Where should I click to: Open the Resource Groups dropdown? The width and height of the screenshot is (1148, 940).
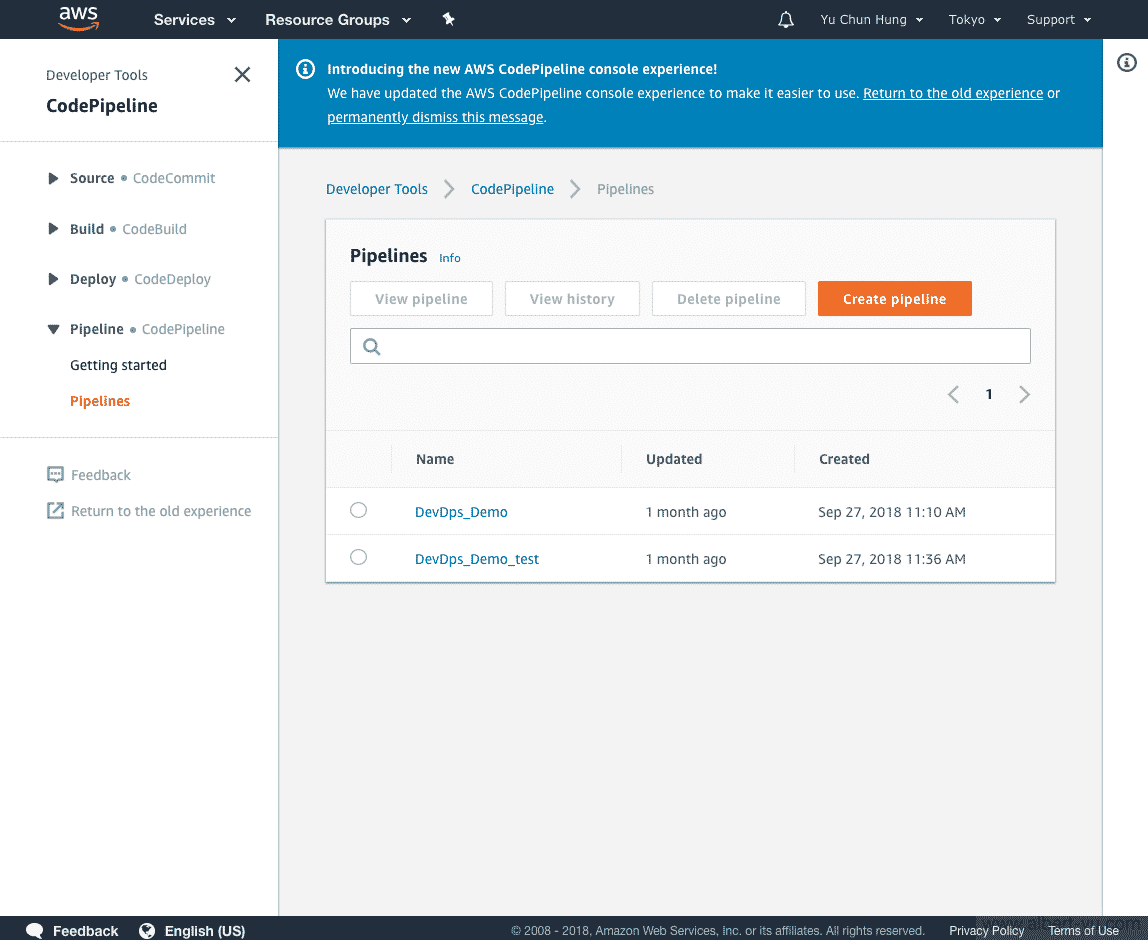(x=338, y=20)
